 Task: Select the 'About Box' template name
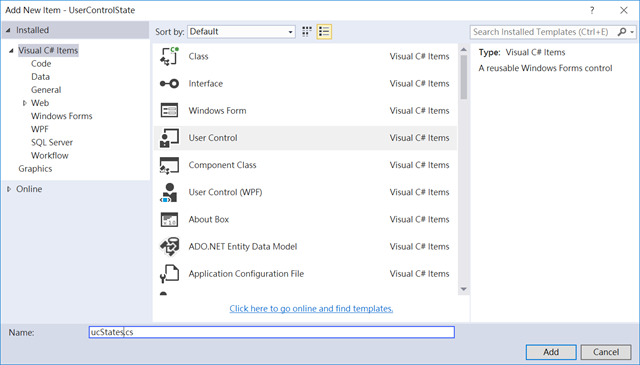209,220
